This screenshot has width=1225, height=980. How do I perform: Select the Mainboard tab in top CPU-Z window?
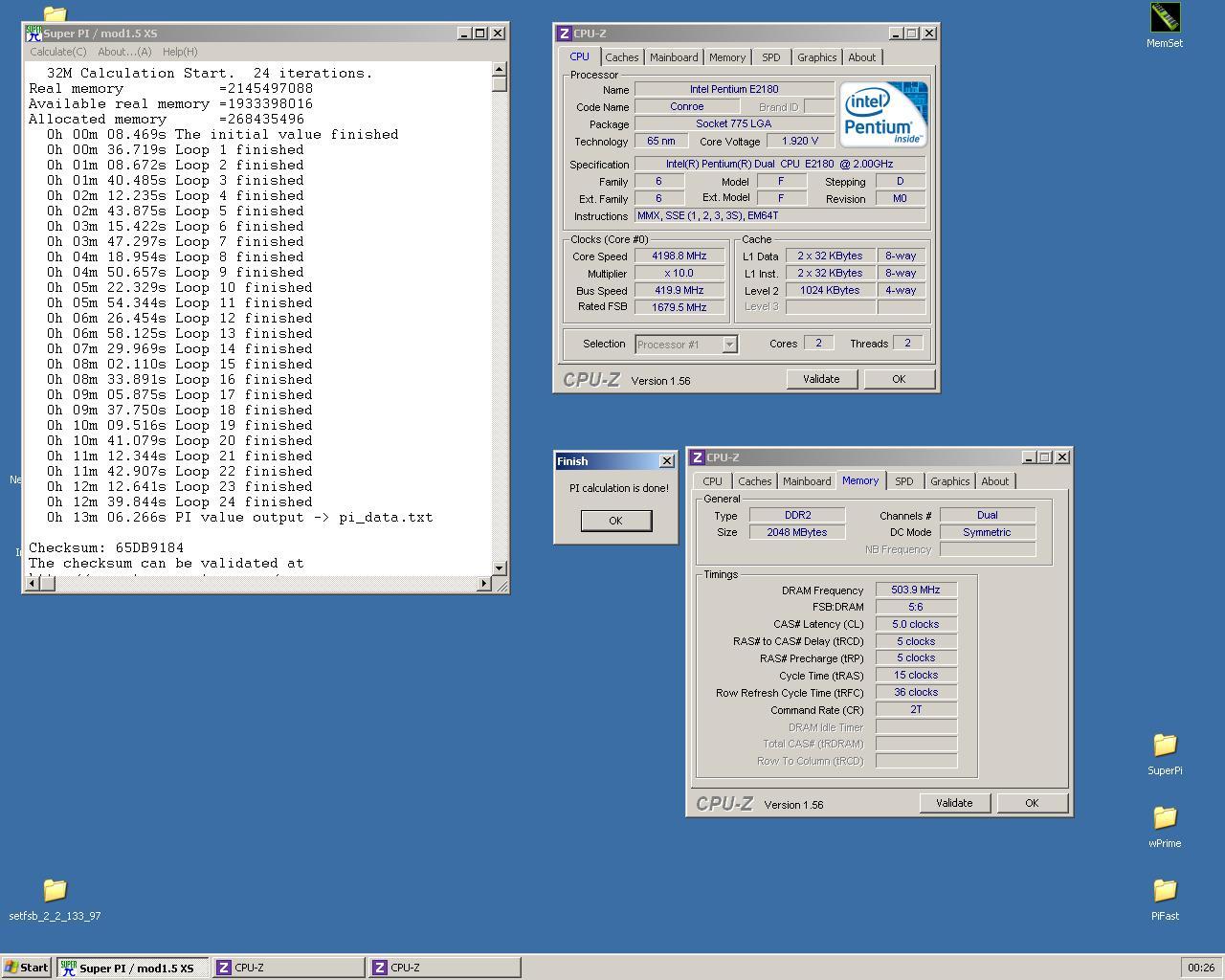(x=674, y=57)
